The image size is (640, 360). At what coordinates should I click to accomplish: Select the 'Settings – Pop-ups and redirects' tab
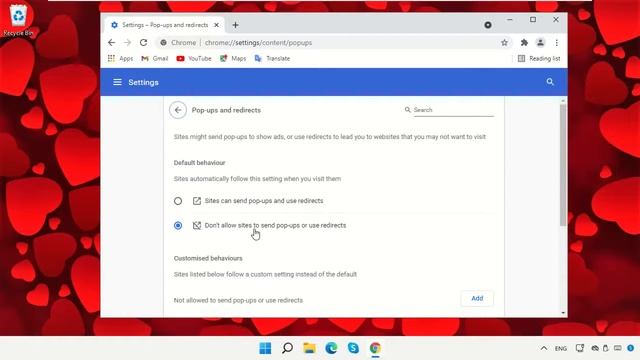tap(164, 25)
